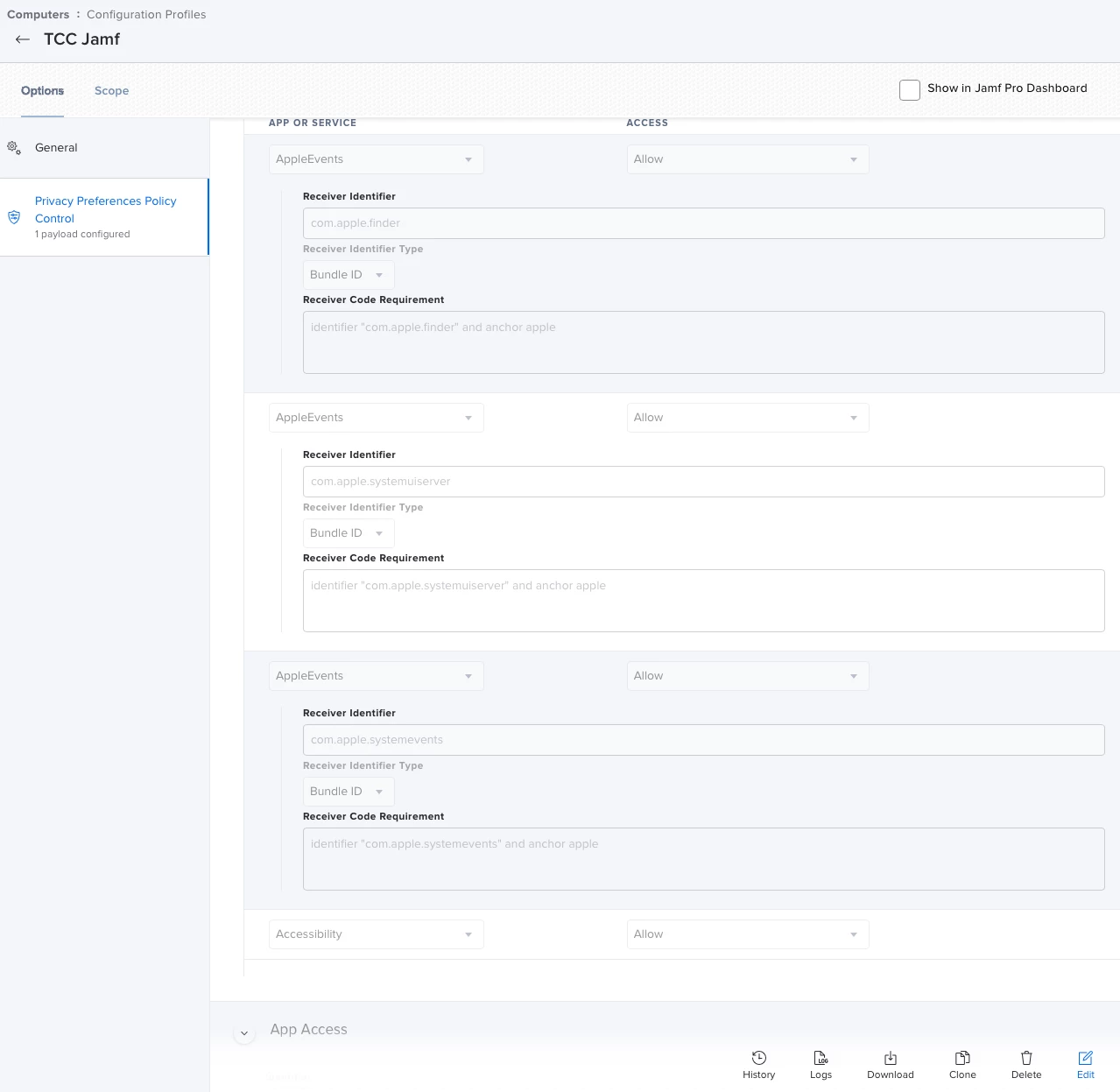Screen dimensions: 1120x1092
Task: Open the first AppleEvents service dropdown (finder)
Action: click(376, 159)
